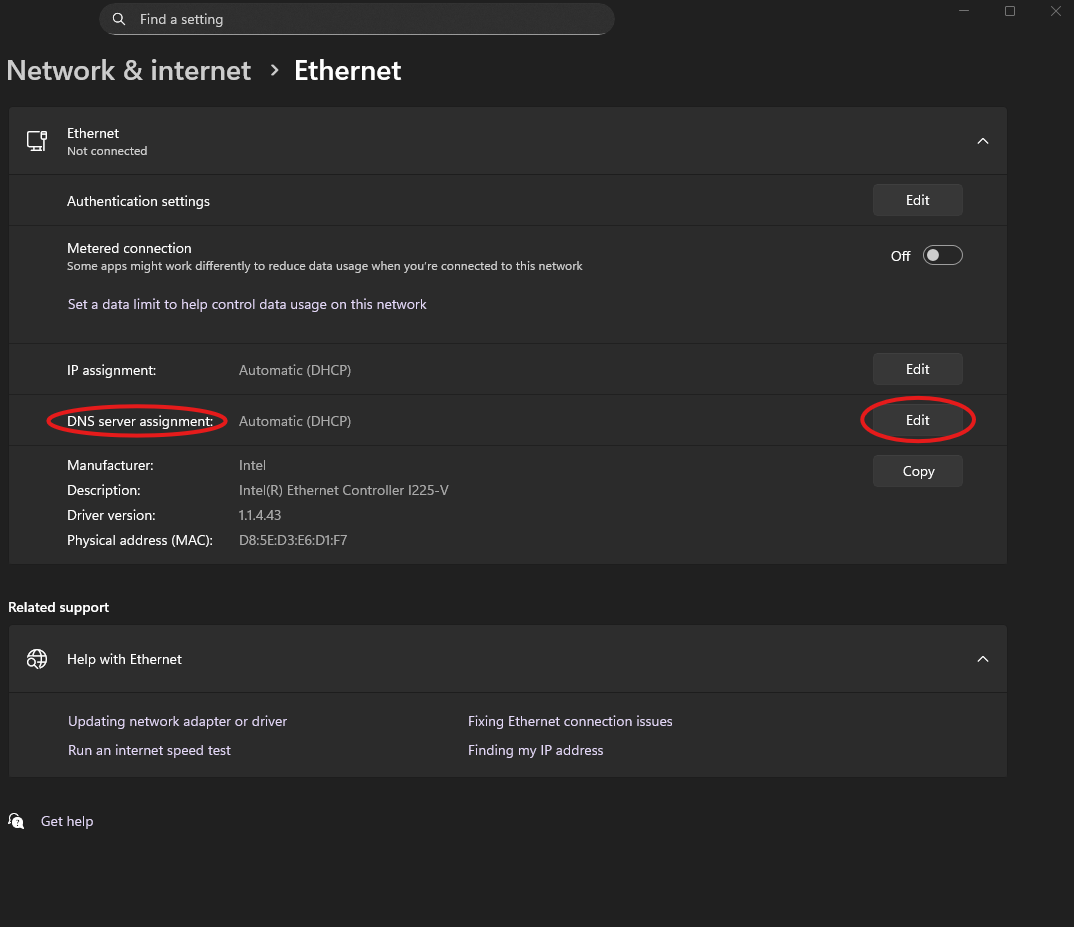Open data limit settings link
Viewport: 1074px width, 927px height.
[246, 304]
